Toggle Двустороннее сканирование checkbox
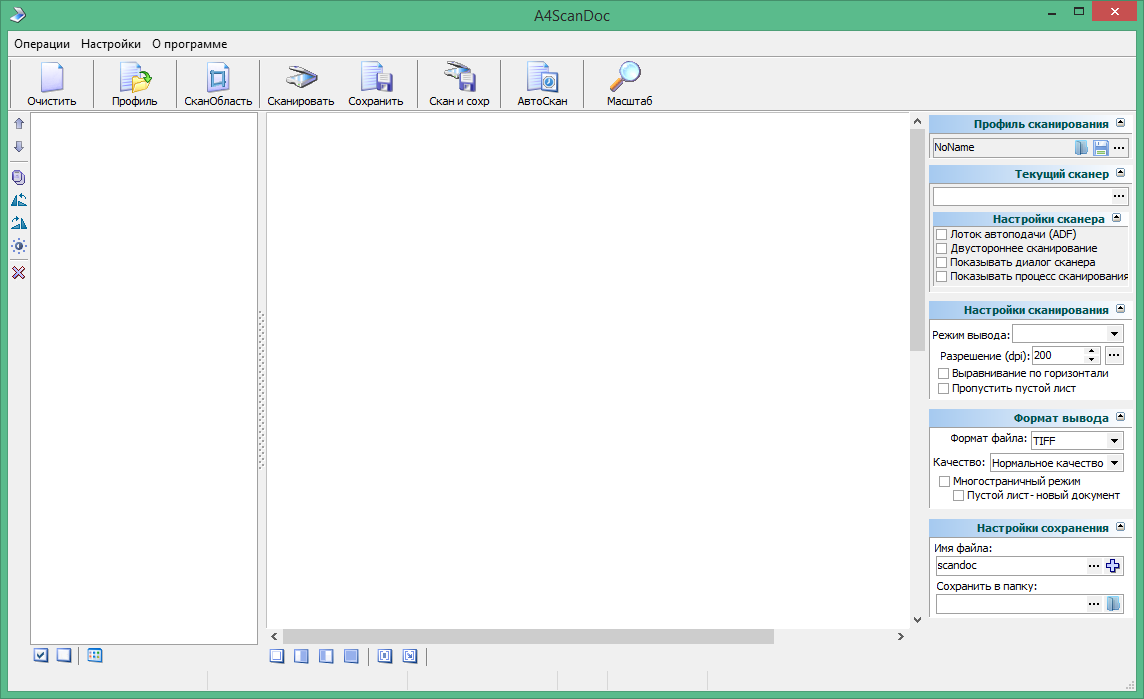This screenshot has height=699, width=1144. (x=941, y=248)
